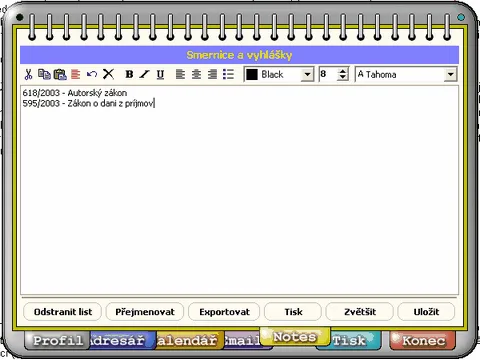
Task: Undo last edit with the undo arrow
Action: point(92,74)
